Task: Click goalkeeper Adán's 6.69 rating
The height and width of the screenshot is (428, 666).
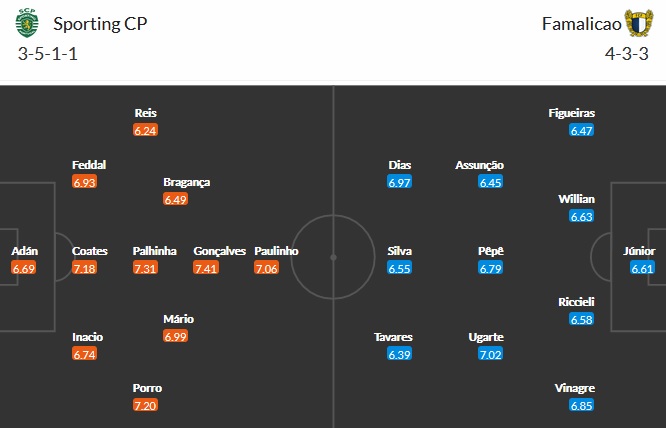Action: click(x=24, y=268)
